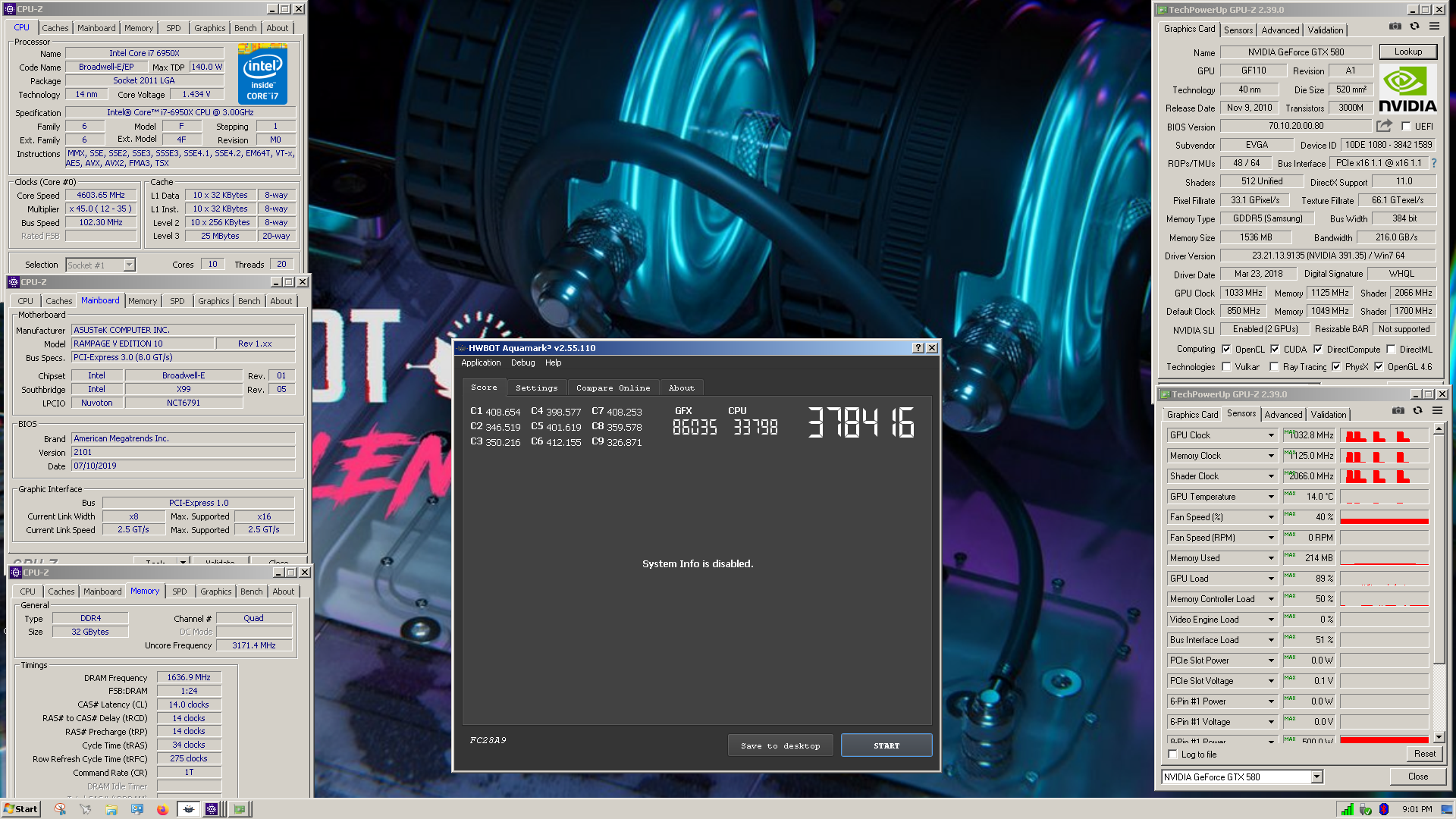Toggle the DirectML checkbox
Screen dimensions: 1456x819
click(x=1391, y=350)
